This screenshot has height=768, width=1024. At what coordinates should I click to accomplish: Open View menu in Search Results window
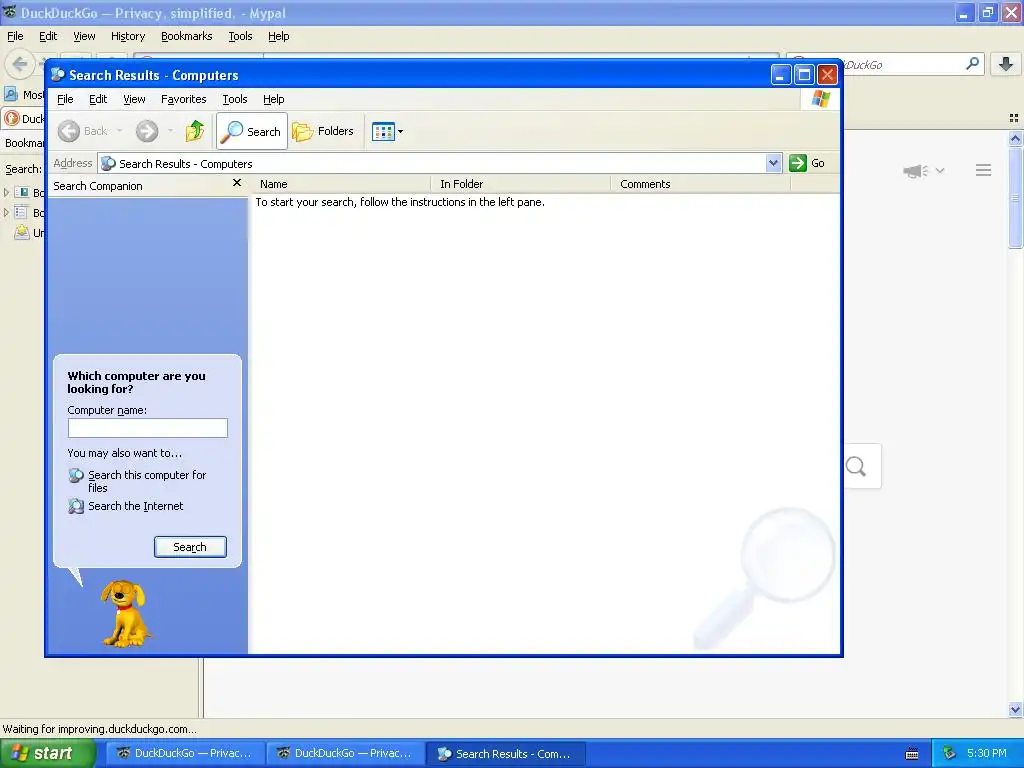134,99
